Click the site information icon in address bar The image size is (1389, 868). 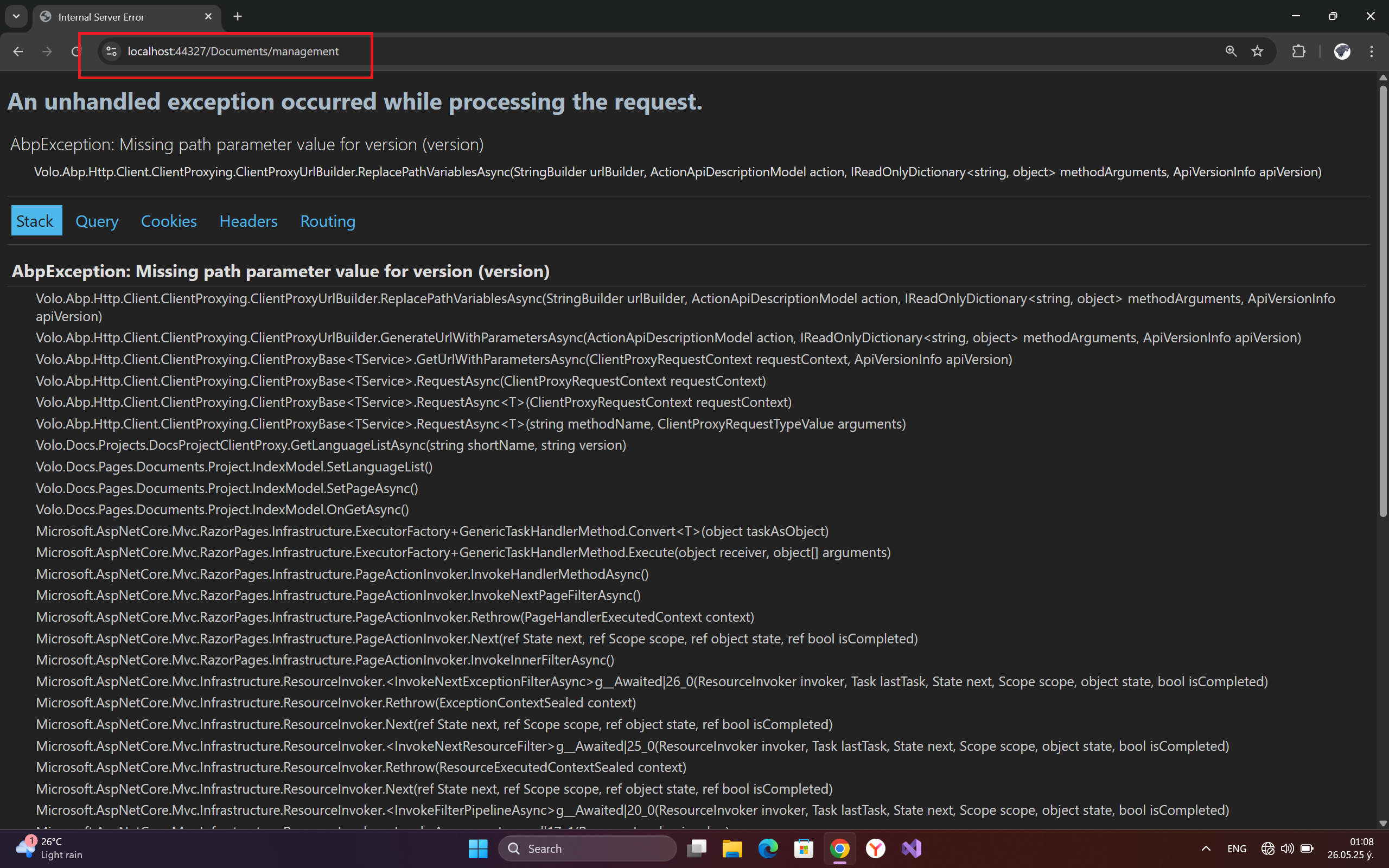111,52
